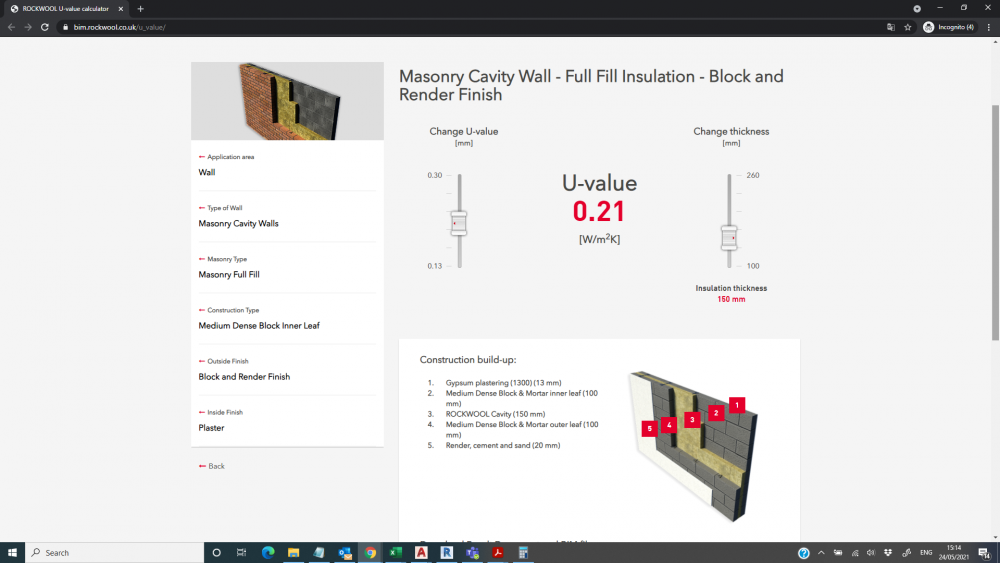Open Microsoft Teams from the taskbar
This screenshot has width=1000, height=563.
pyautogui.click(x=473, y=552)
